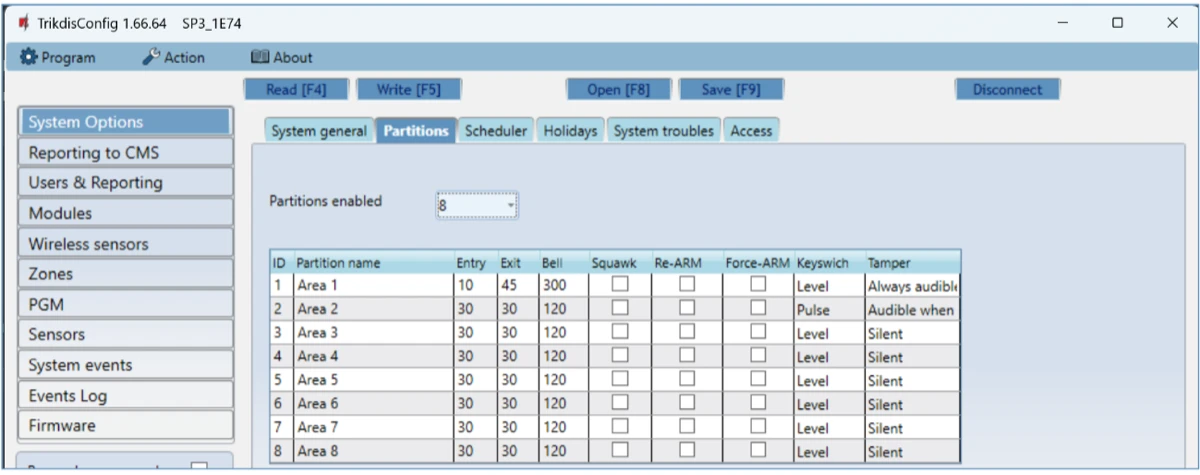
Task: Click the Write [F5] button
Action: tap(407, 90)
